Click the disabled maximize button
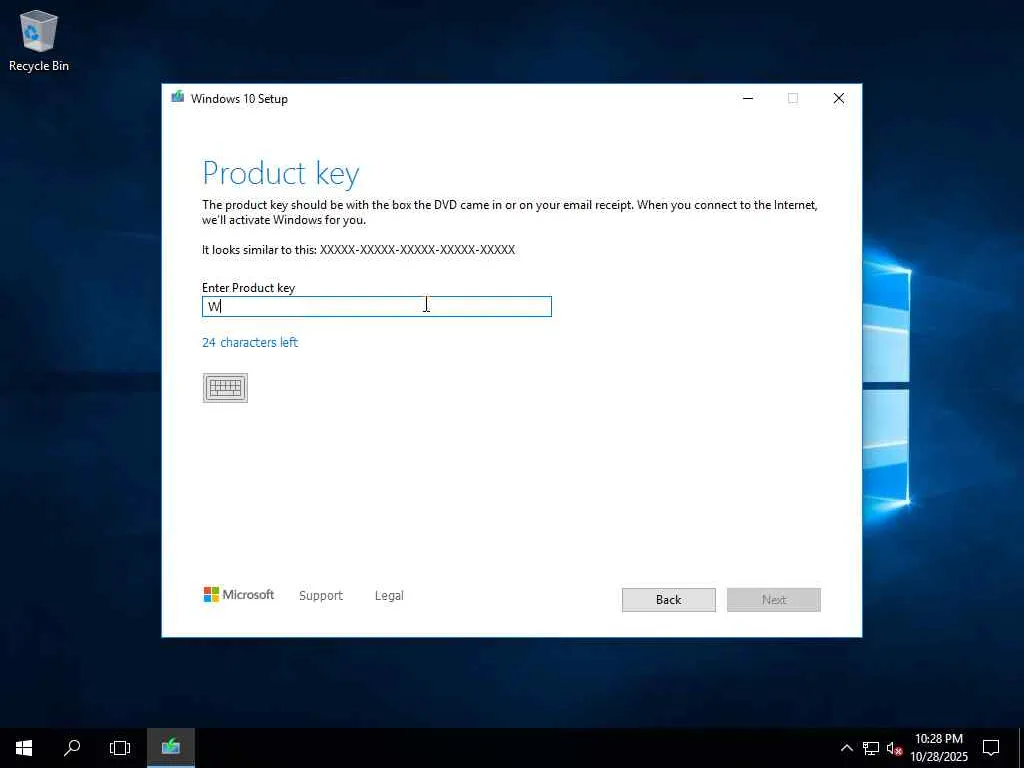The width and height of the screenshot is (1024, 768). [793, 98]
